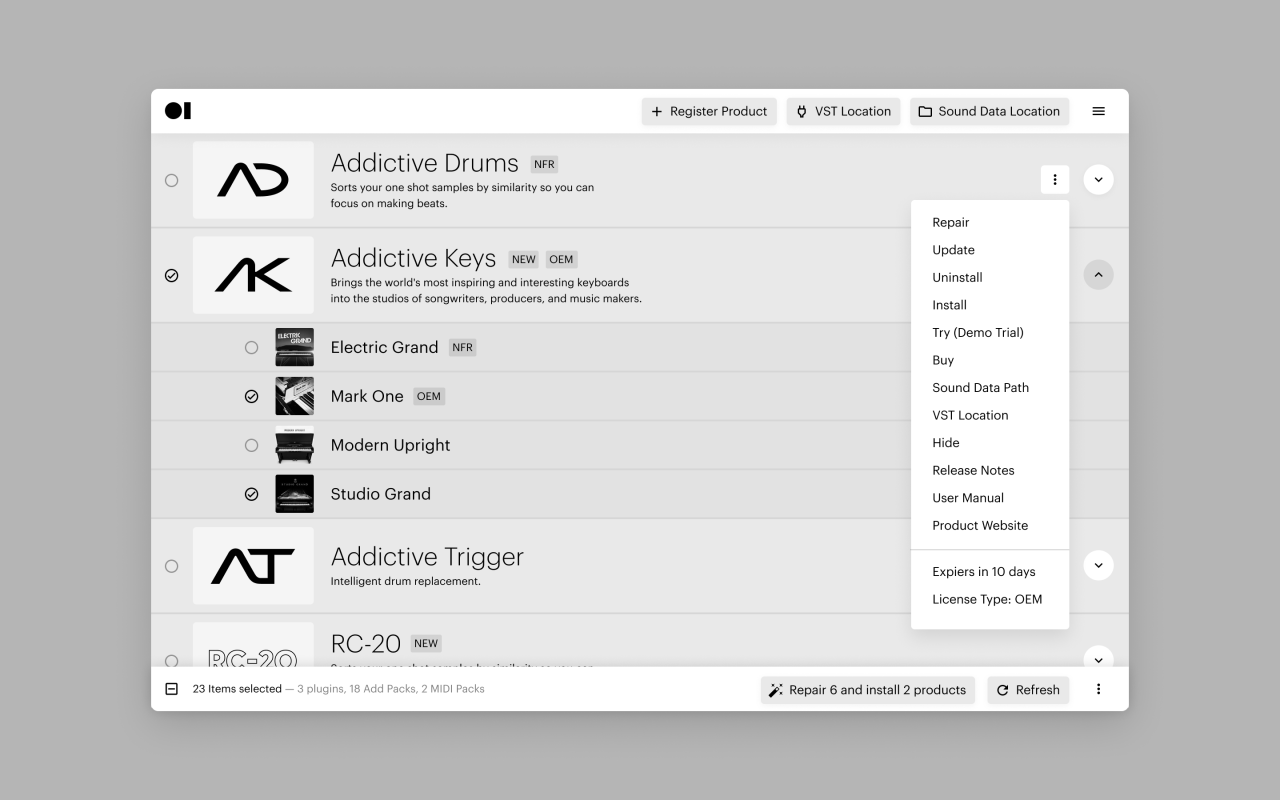Select the Addictive Drums radio checkbox

point(171,180)
